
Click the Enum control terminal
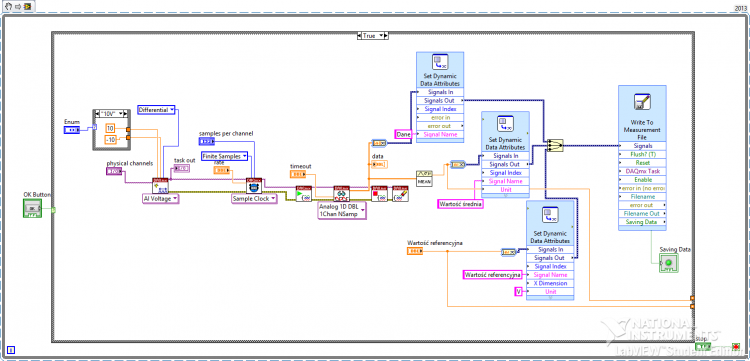click(72, 130)
